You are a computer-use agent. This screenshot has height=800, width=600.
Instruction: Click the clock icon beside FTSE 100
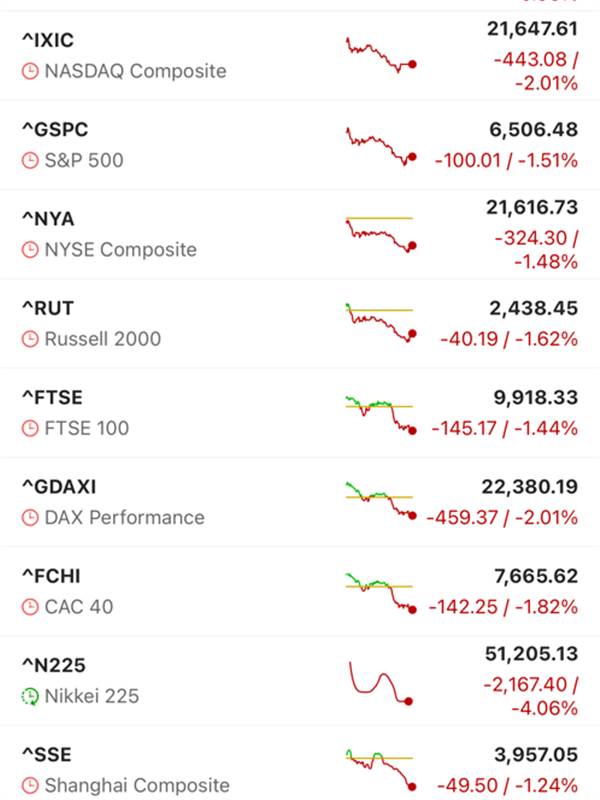(30, 428)
